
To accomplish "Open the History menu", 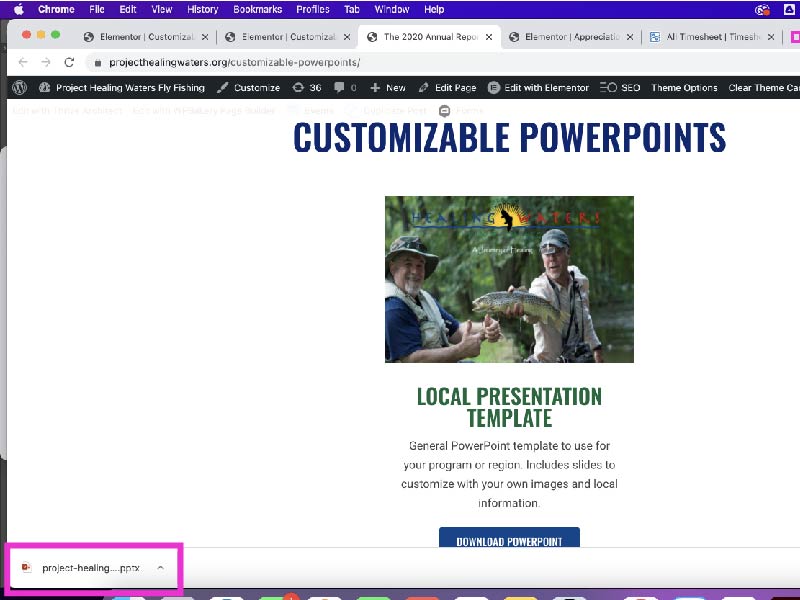I will pyautogui.click(x=203, y=9).
